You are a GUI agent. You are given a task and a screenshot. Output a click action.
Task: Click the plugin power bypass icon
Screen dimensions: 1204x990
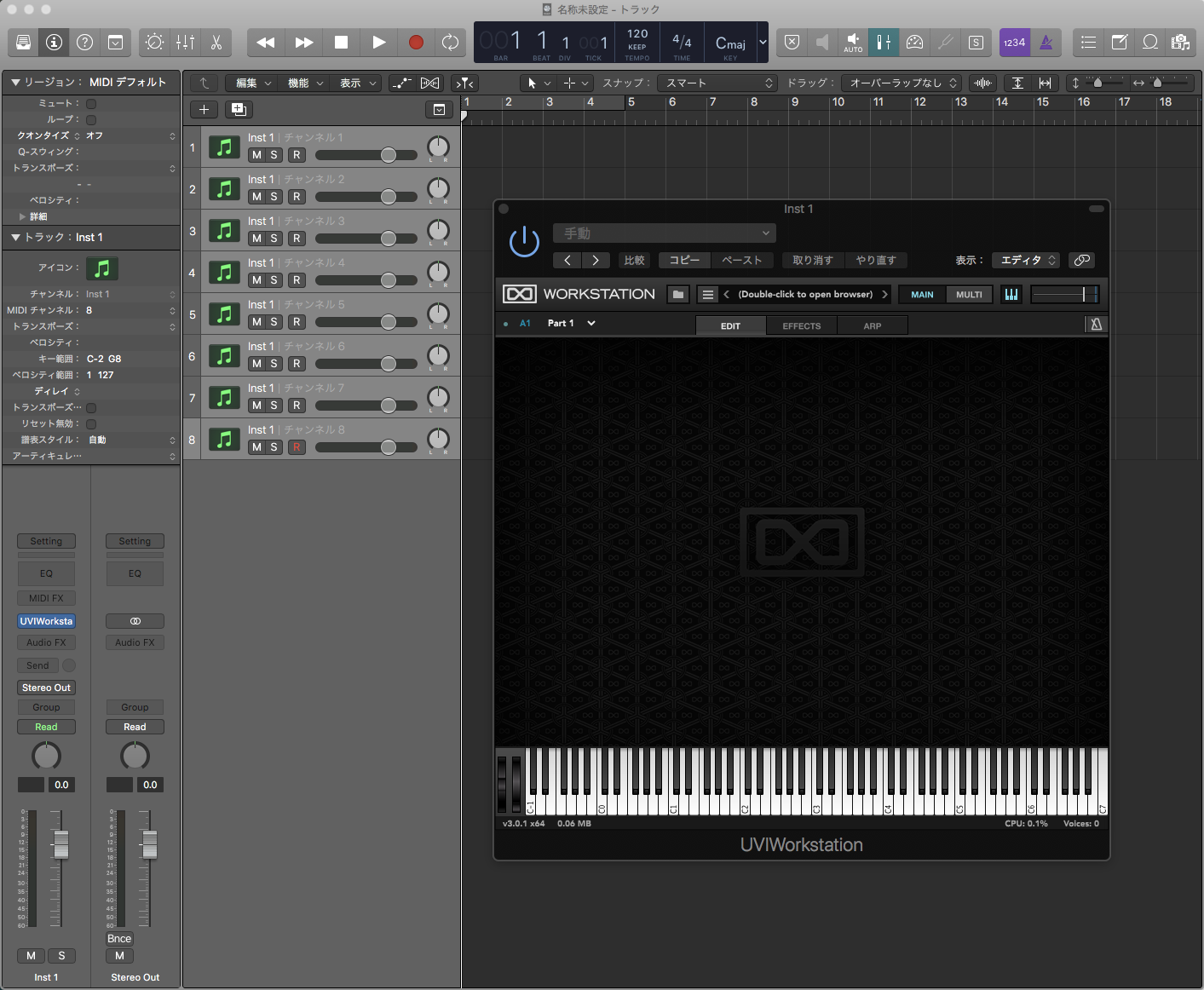point(524,241)
